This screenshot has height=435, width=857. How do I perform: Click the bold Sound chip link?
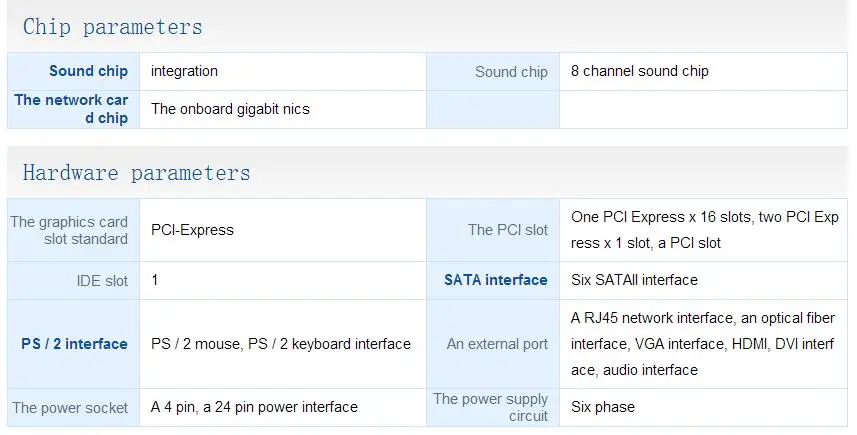pyautogui.click(x=89, y=71)
